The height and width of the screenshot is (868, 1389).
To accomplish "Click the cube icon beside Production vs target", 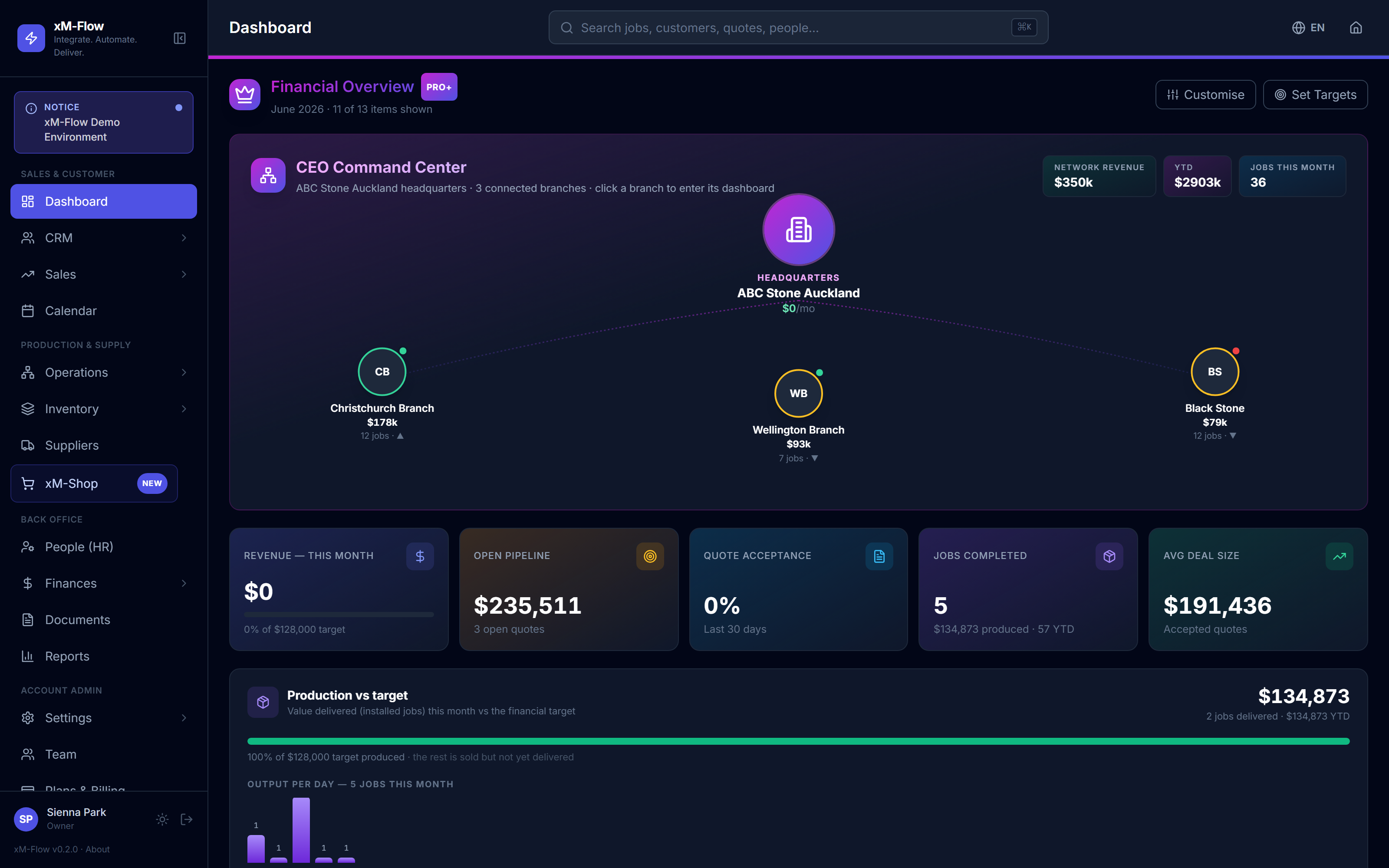I will click(263, 702).
